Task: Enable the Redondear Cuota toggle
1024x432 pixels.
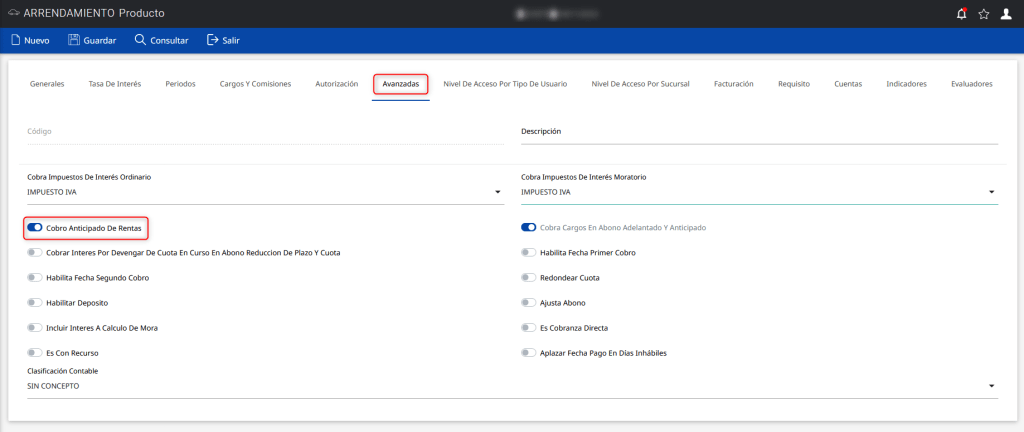Action: 528,277
